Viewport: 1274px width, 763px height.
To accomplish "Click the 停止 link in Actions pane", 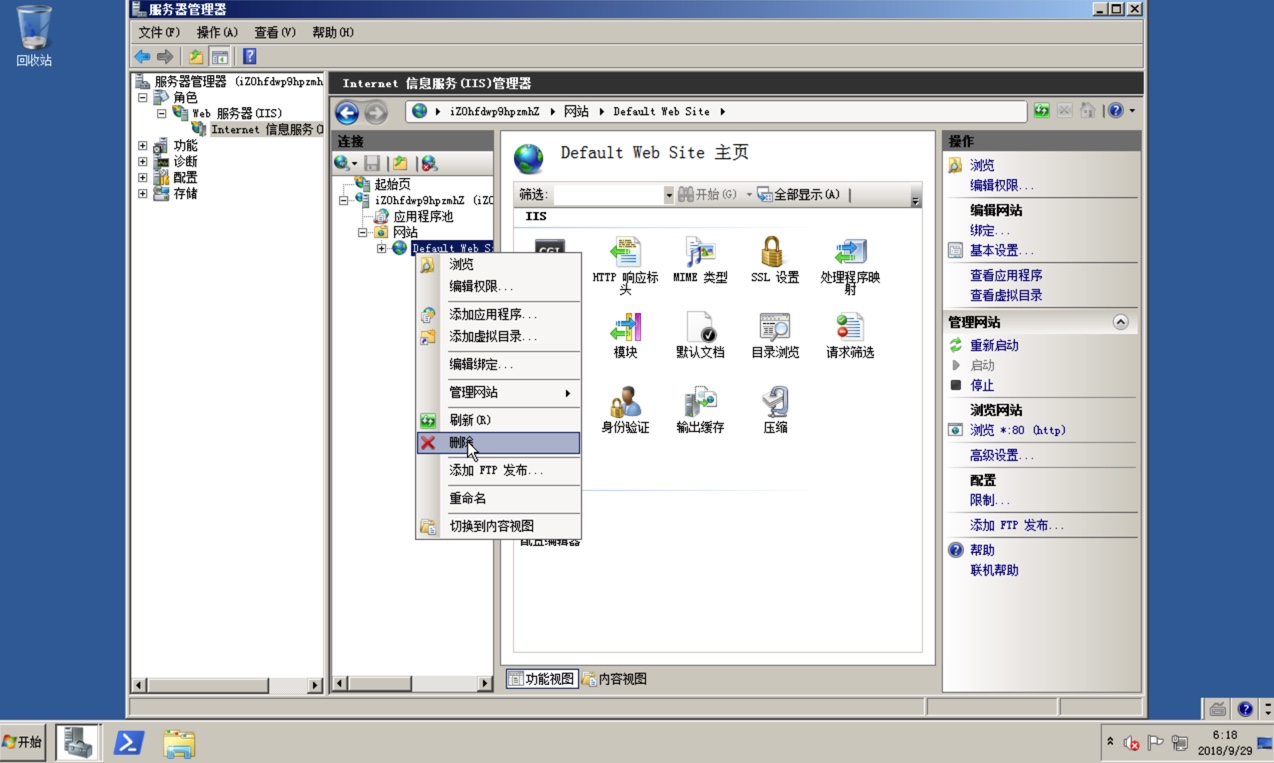I will (x=982, y=385).
